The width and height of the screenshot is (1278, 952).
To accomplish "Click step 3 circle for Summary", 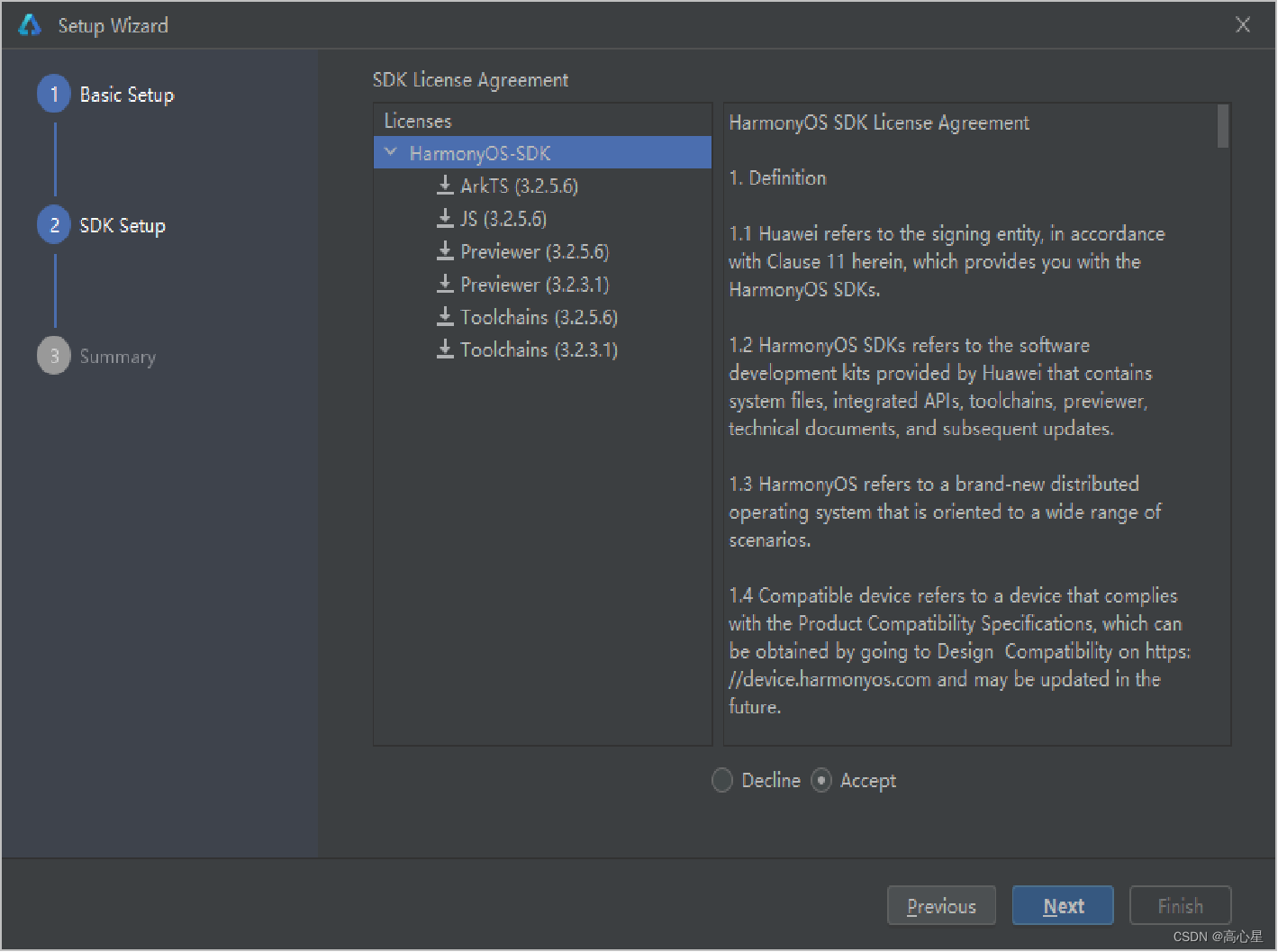I will [x=54, y=356].
